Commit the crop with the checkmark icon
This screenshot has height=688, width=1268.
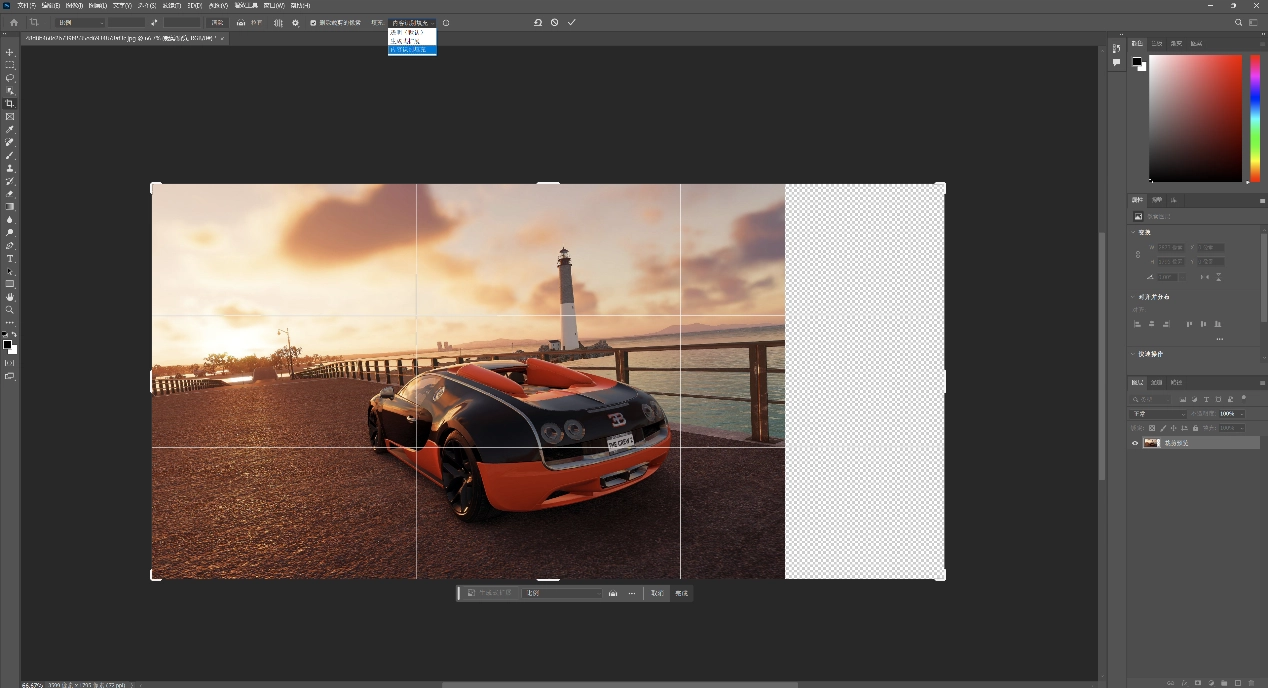tap(572, 22)
